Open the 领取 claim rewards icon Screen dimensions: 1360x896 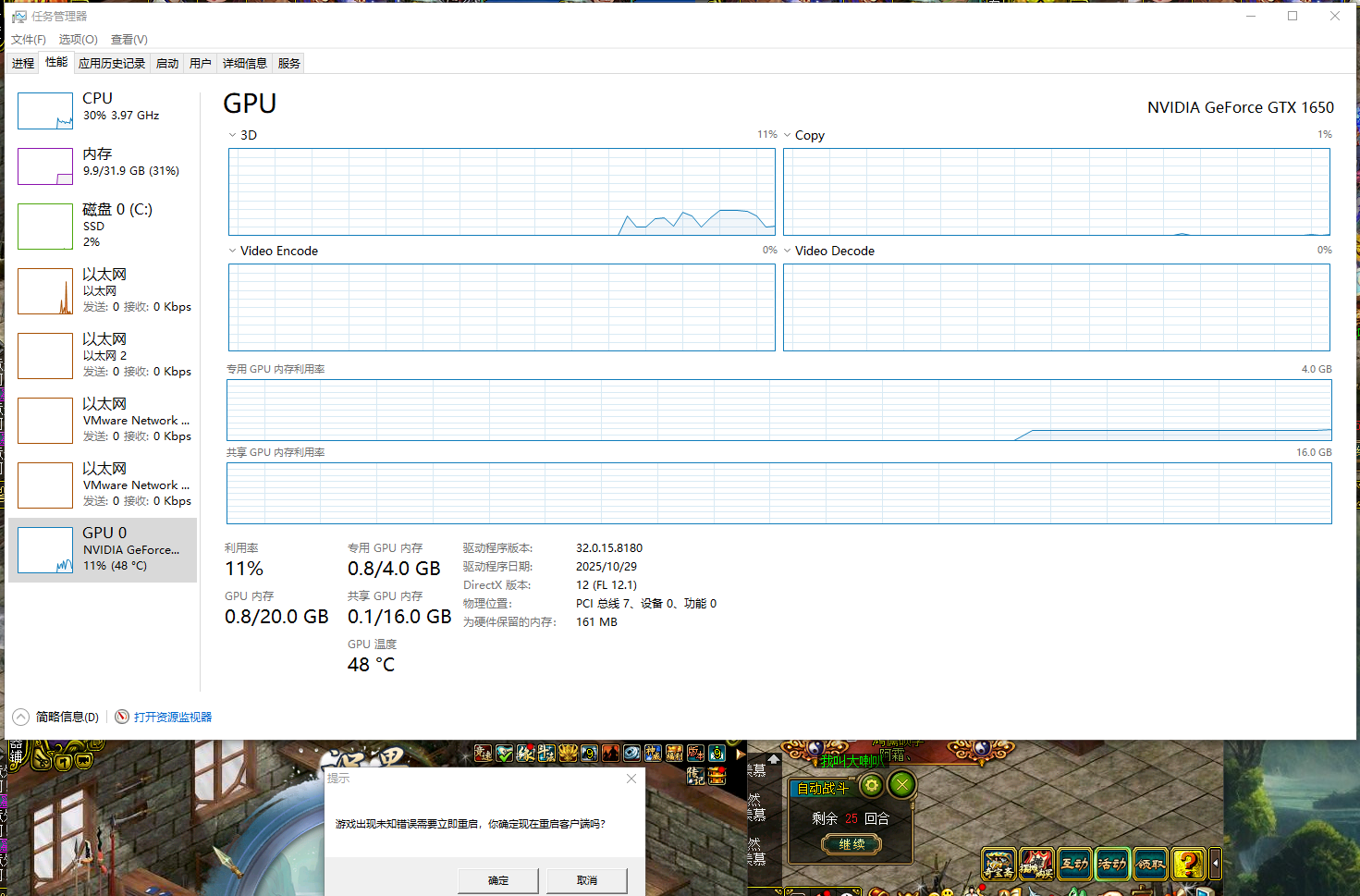1150,864
